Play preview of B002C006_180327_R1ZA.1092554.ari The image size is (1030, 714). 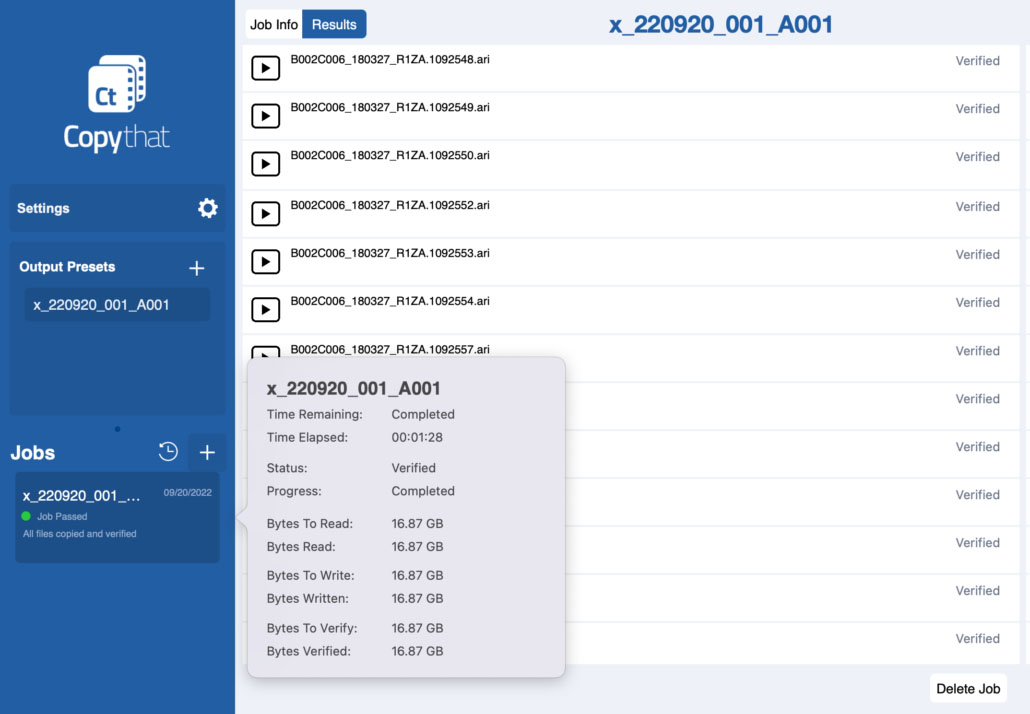tap(265, 309)
